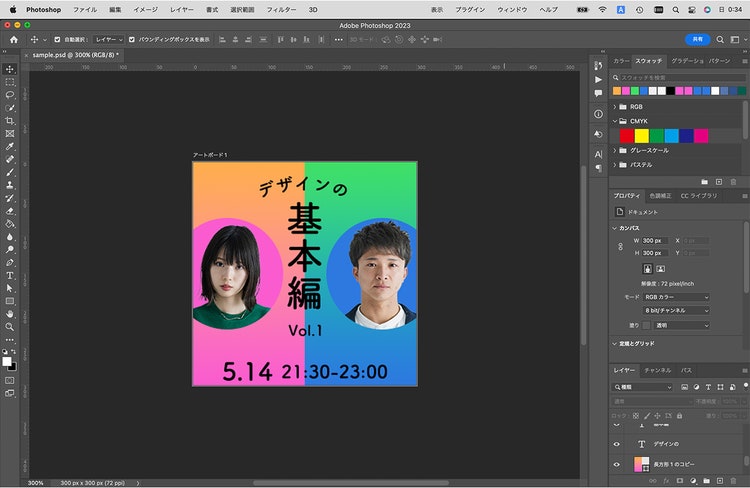The image size is (750, 488).
Task: Open the Apple menu
Action: pyautogui.click(x=13, y=10)
